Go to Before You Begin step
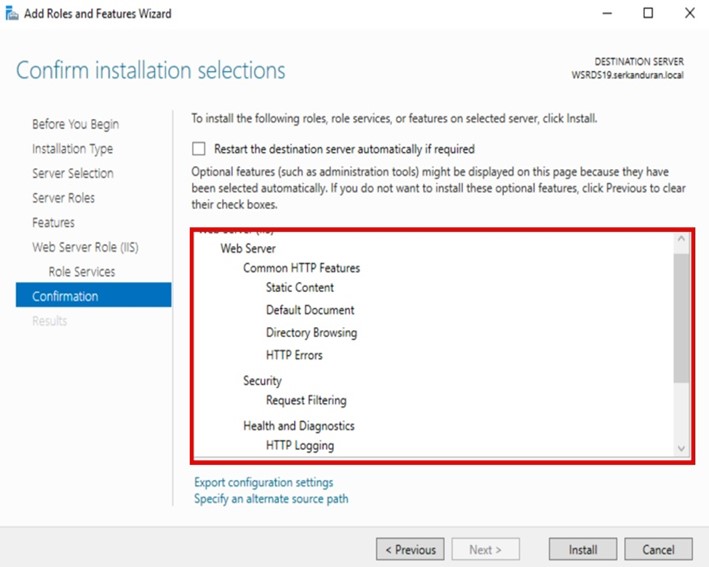This screenshot has width=709, height=567. [x=75, y=124]
